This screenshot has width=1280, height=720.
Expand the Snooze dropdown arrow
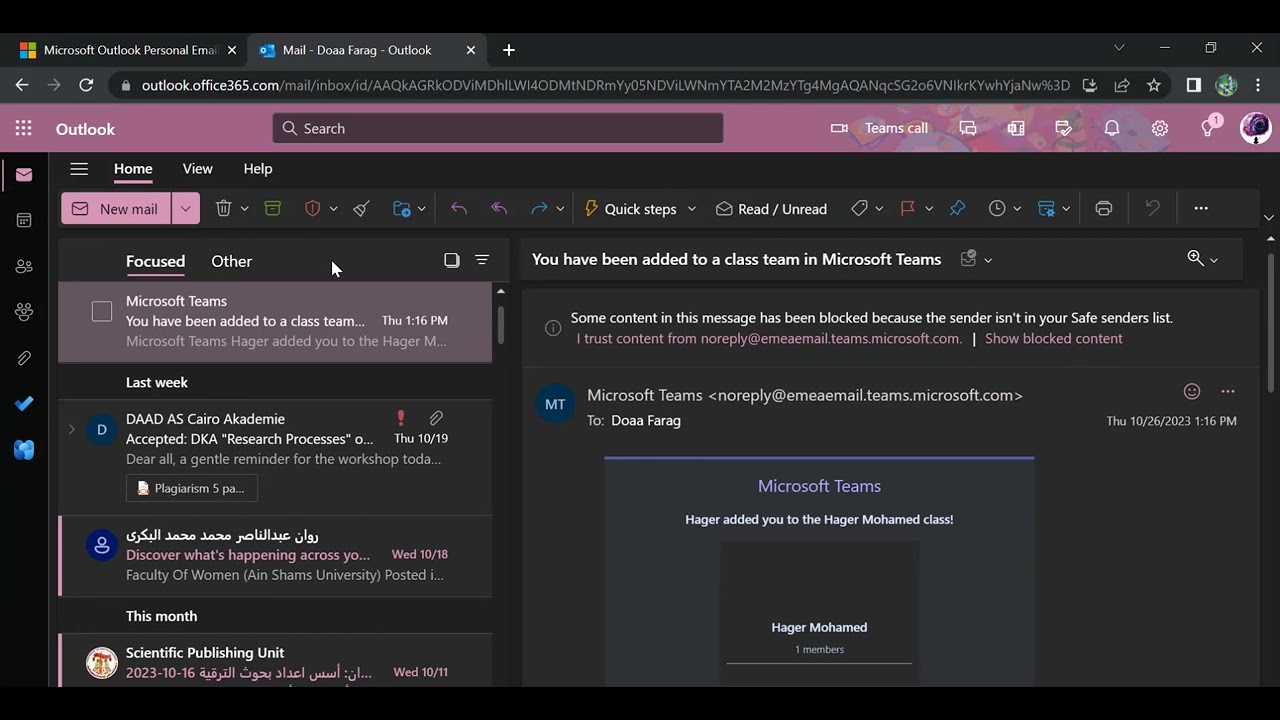point(1017,208)
